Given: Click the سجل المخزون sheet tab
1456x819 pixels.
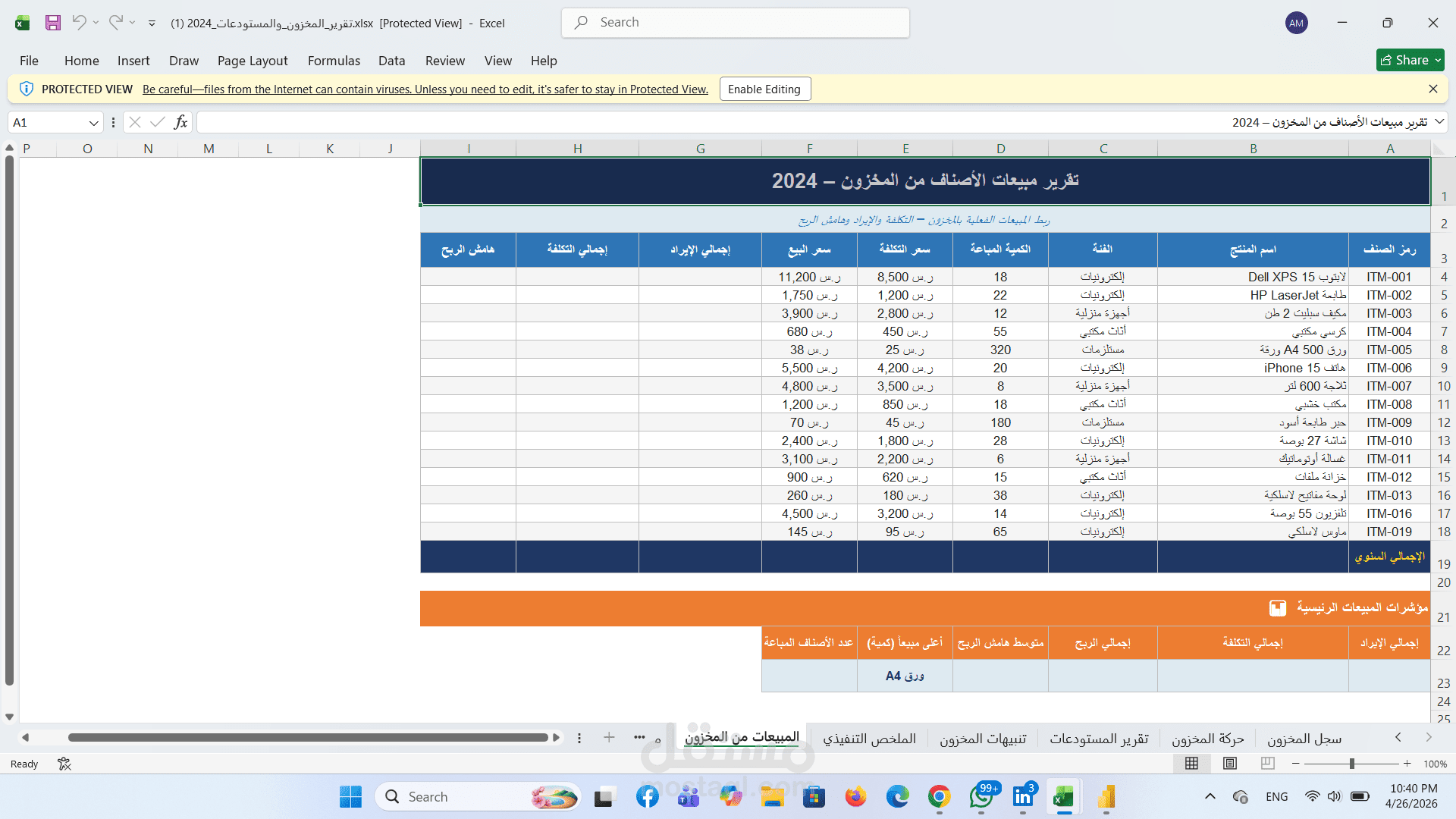Looking at the screenshot, I should point(1304,739).
